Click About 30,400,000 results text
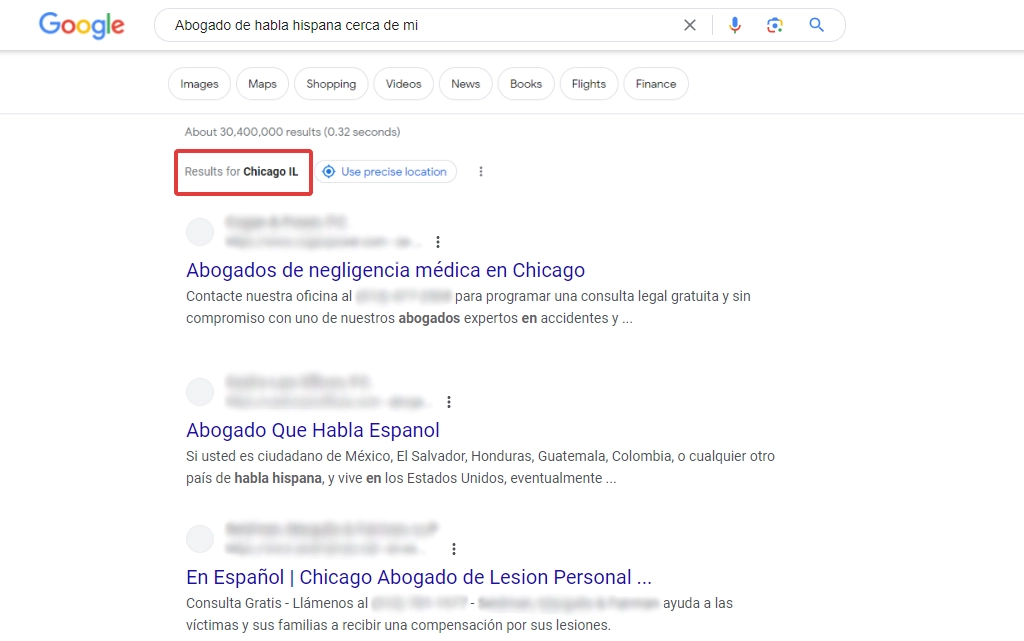Viewport: 1024px width, 641px height. coord(292,132)
